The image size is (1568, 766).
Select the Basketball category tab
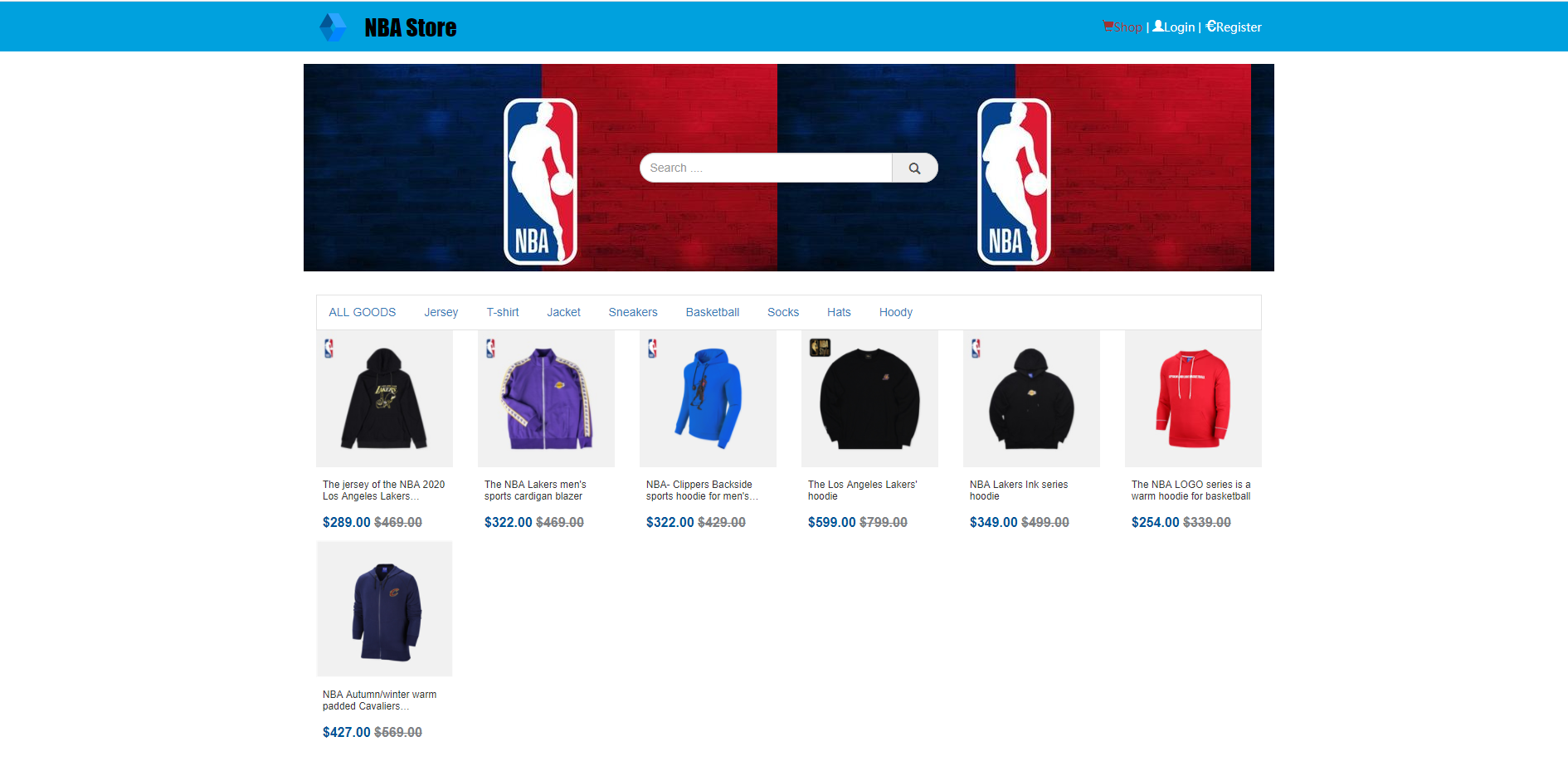pos(713,312)
